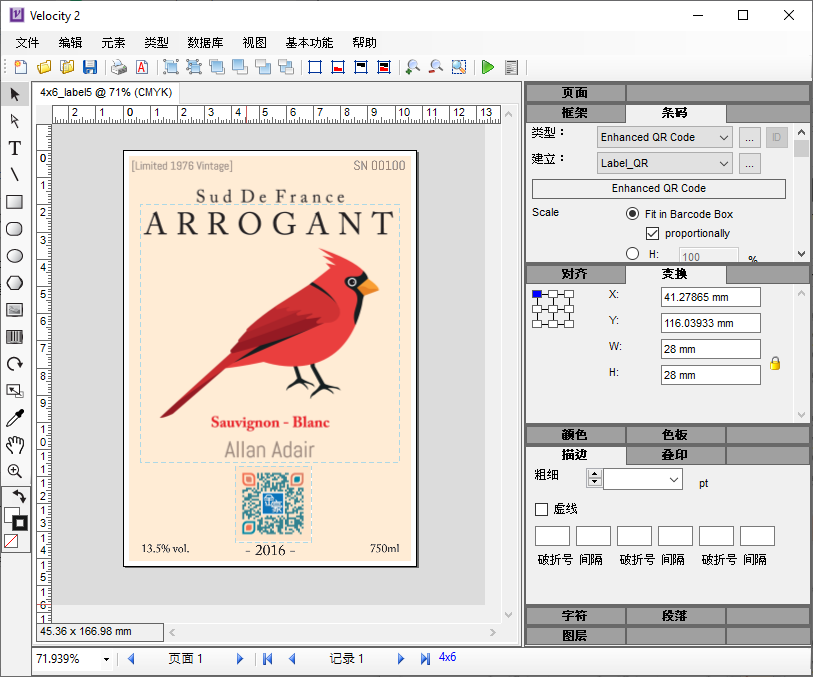
Task: Enable the 虚线 checkbox
Action: pos(542,510)
